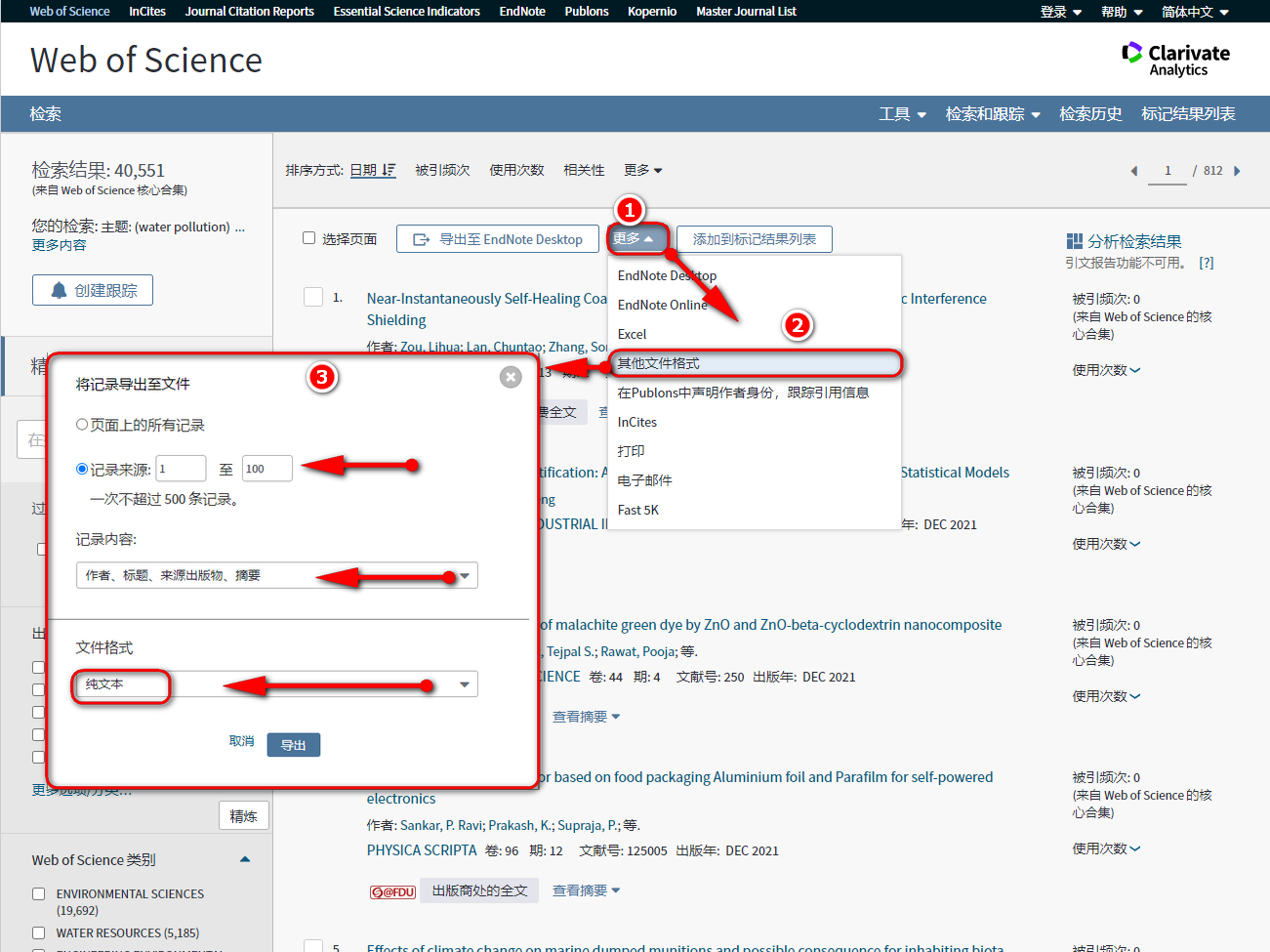Click the page number input field
The image size is (1270, 952).
[1168, 171]
